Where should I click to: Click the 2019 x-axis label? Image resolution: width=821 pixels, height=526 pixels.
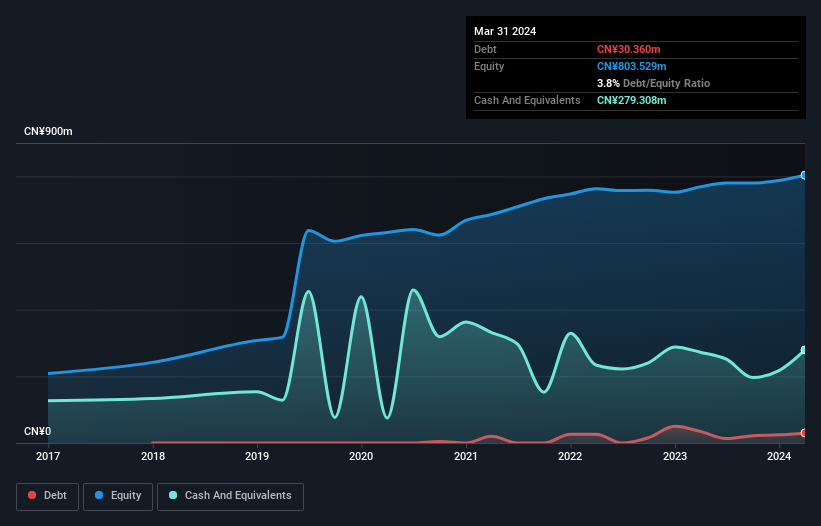[257, 456]
